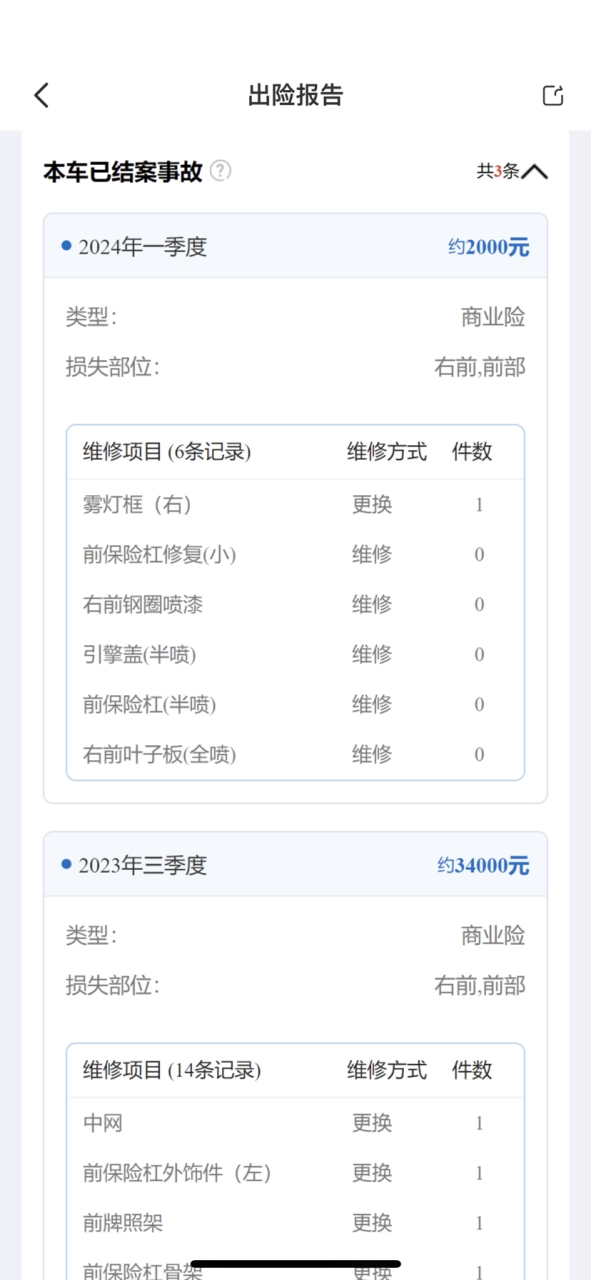Tap the 约2000元 amount
This screenshot has width=591, height=1280.
tap(488, 247)
